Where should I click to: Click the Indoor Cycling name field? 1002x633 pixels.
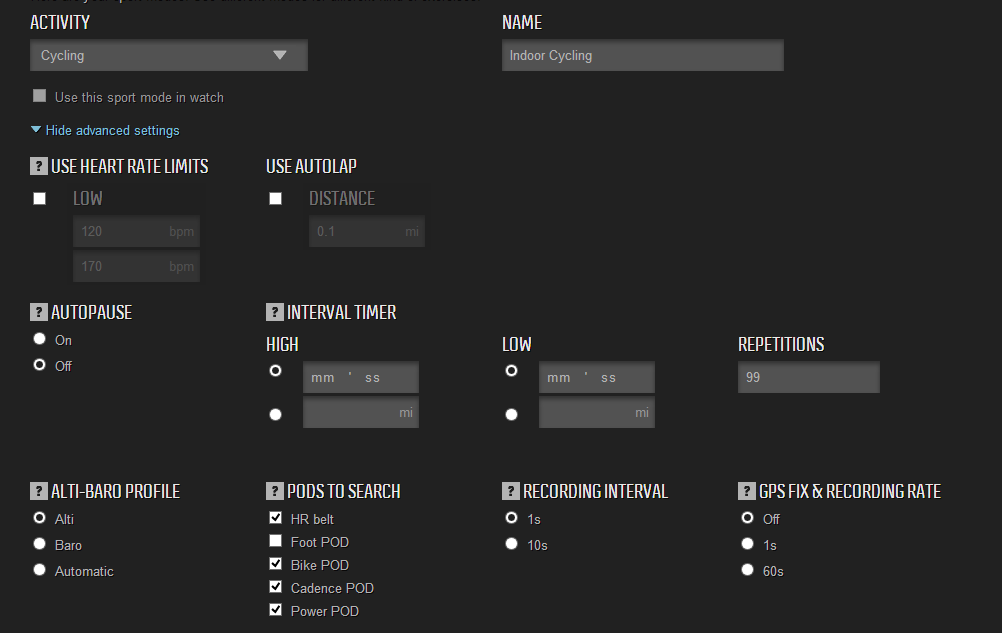tap(642, 55)
